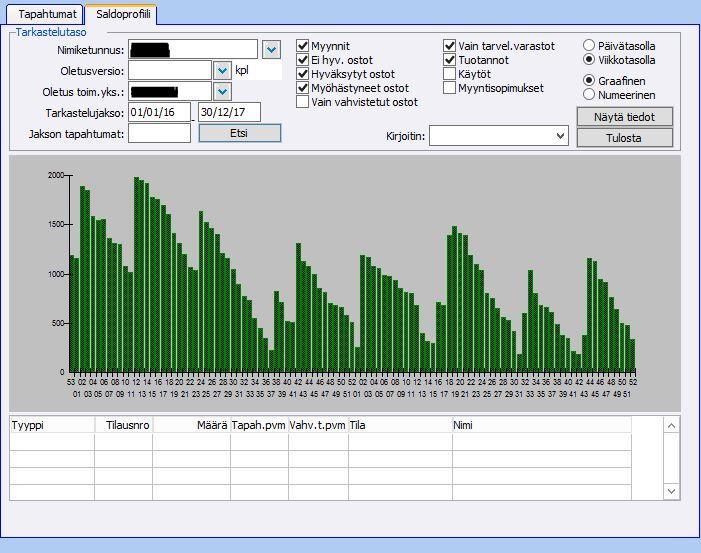Uncheck Hyväksytyt ostot checkbox
701x553 pixels.
point(303,74)
